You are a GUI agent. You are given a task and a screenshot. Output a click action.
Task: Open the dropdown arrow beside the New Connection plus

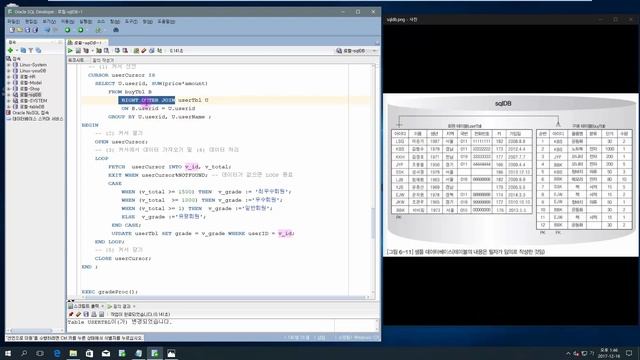(17, 50)
